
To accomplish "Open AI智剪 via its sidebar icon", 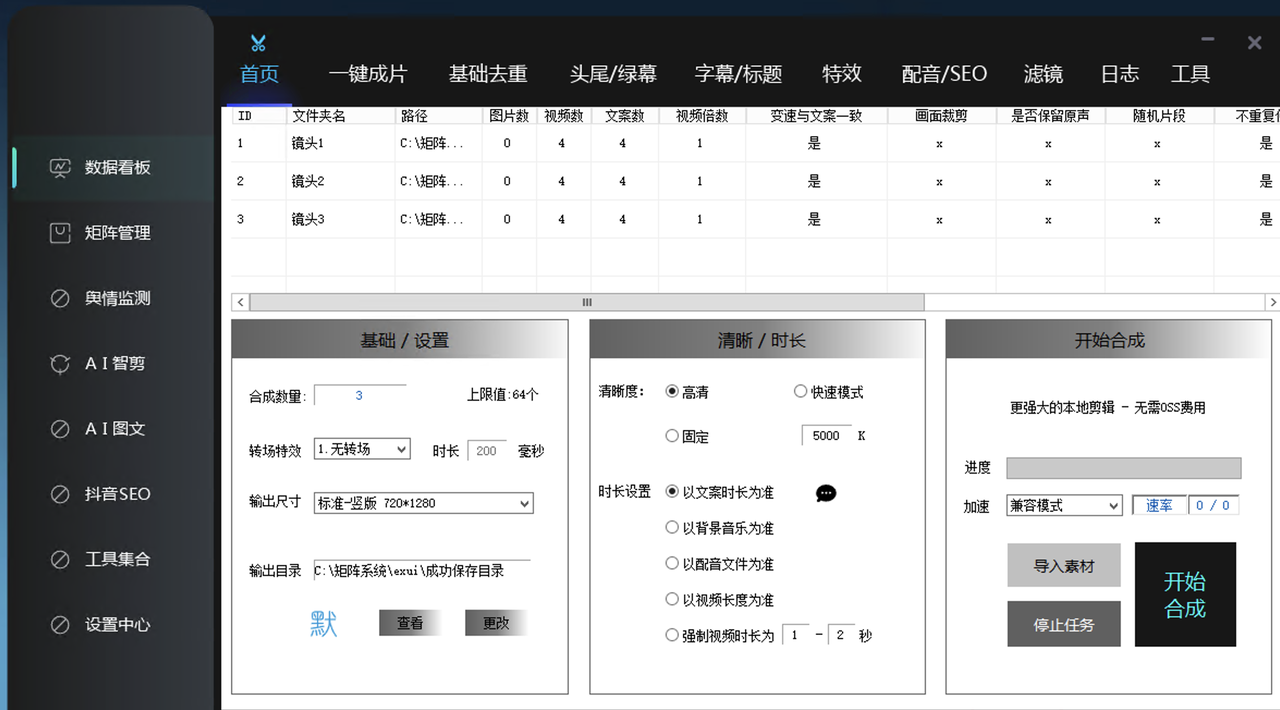I will click(x=60, y=363).
